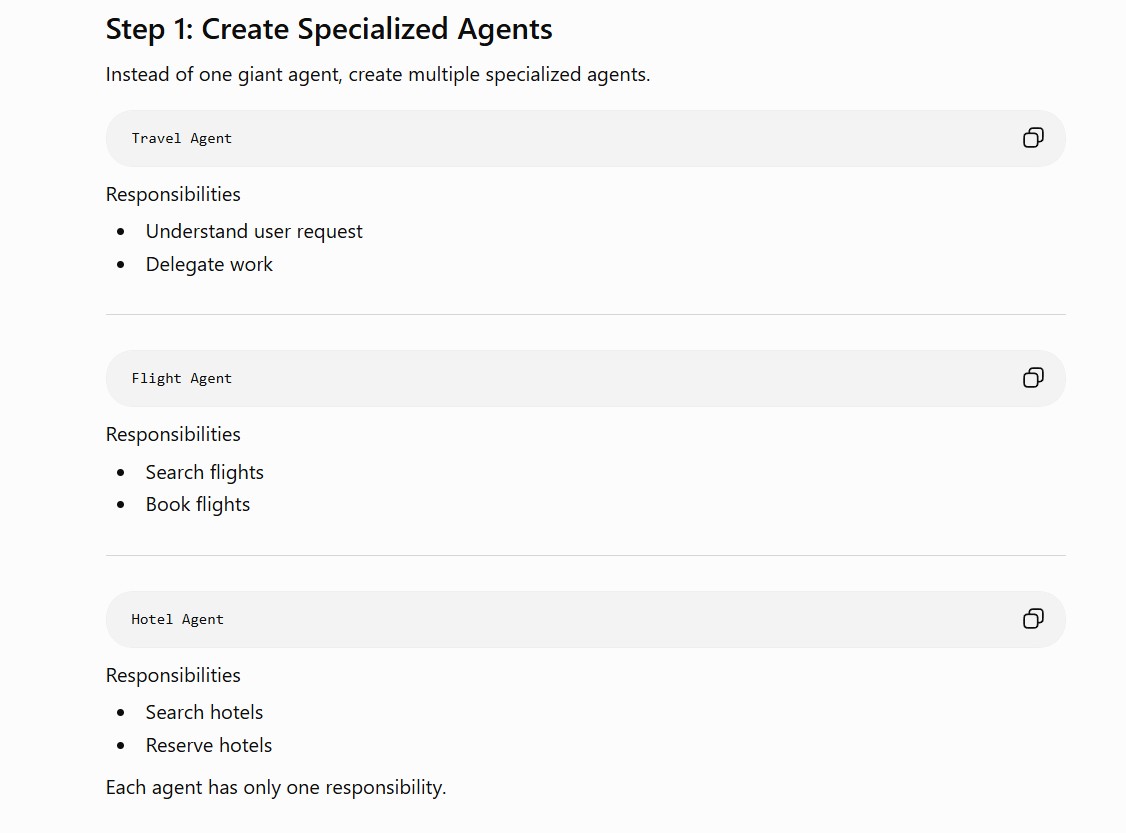Copy the Hotel Agent code block

[x=1033, y=618]
